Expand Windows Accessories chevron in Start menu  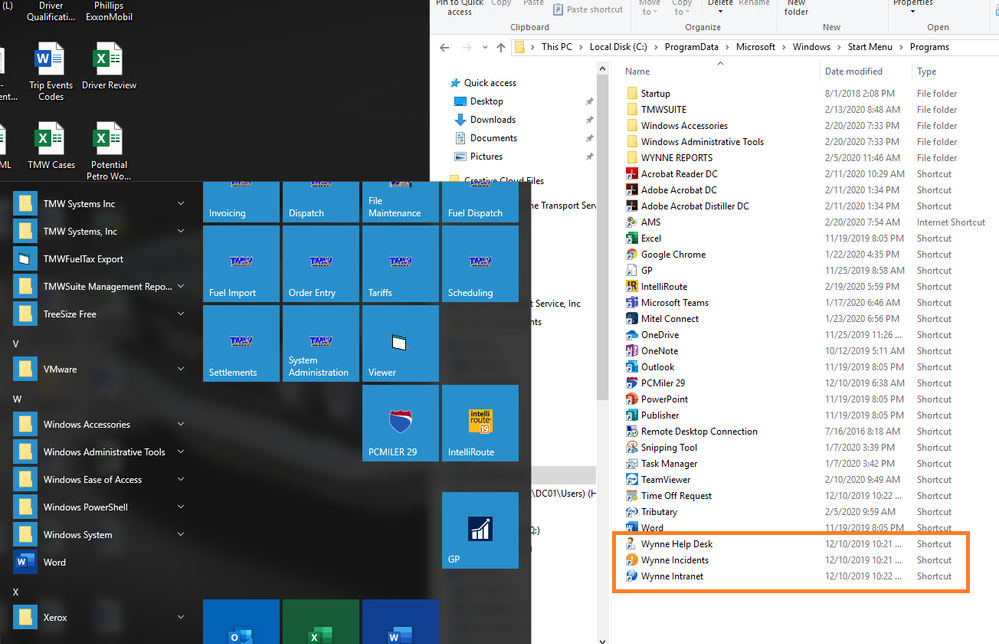[180, 424]
